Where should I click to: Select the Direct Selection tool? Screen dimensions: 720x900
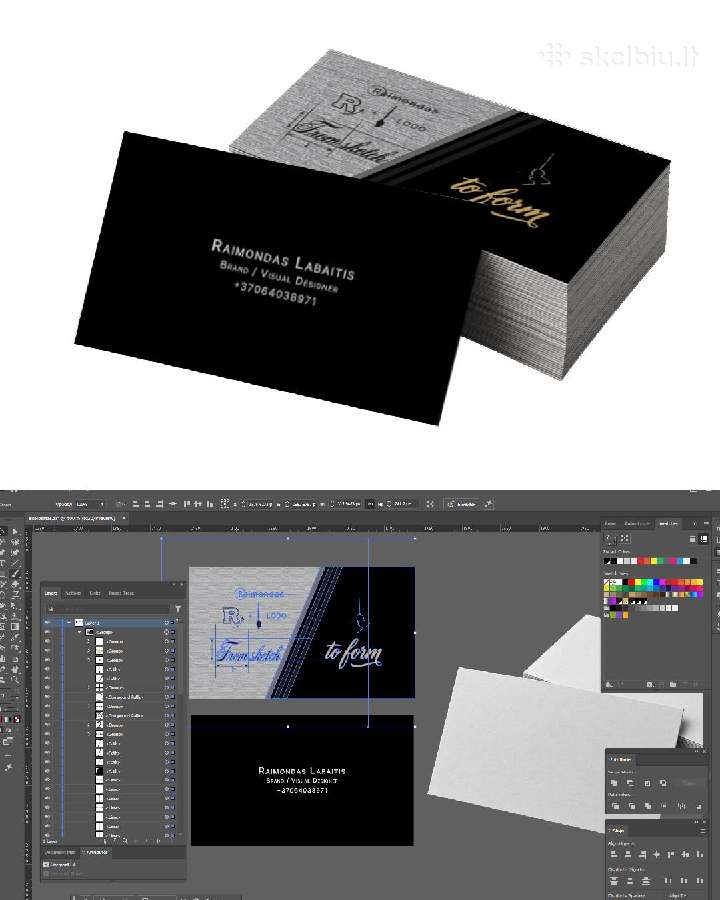click(x=16, y=532)
